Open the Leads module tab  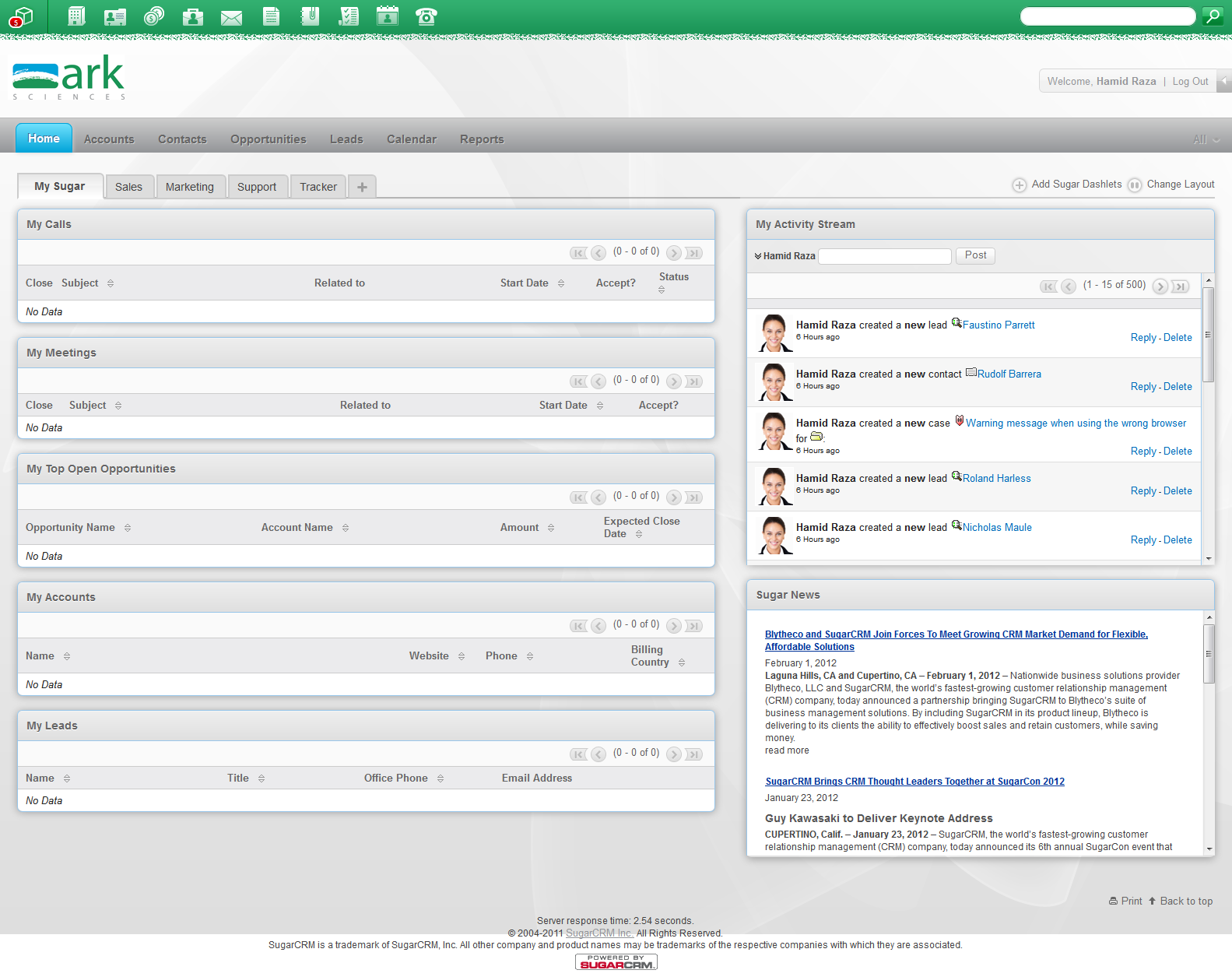tap(346, 139)
